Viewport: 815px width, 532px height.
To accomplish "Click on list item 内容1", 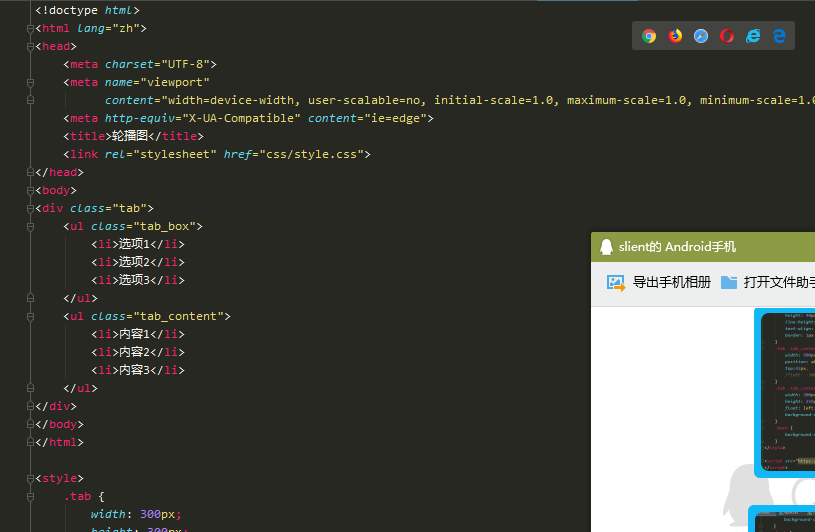I will point(134,334).
